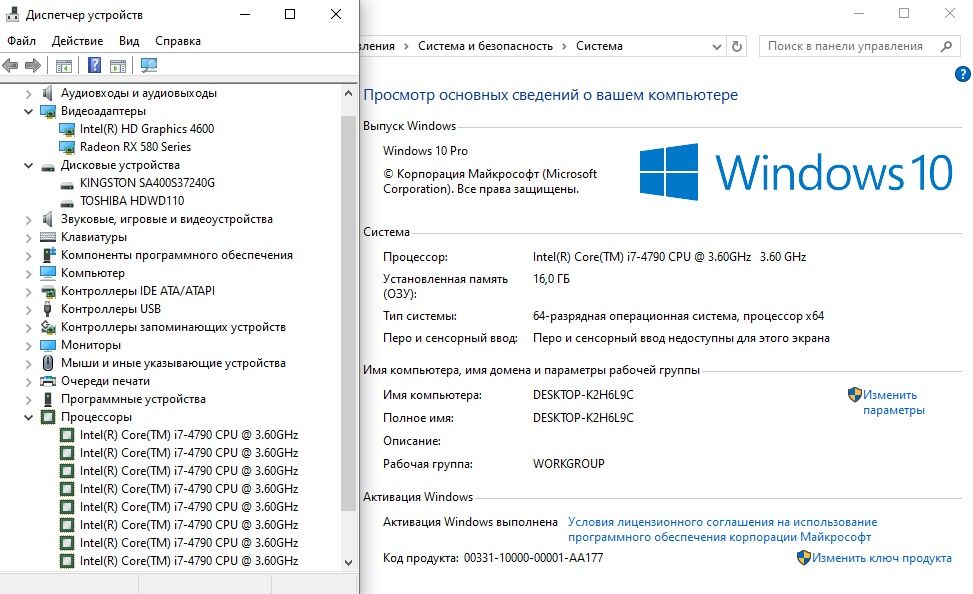Click the Device Manager tree scrollbar up arrow
Image resolution: width=973 pixels, height=594 pixels.
tap(348, 93)
